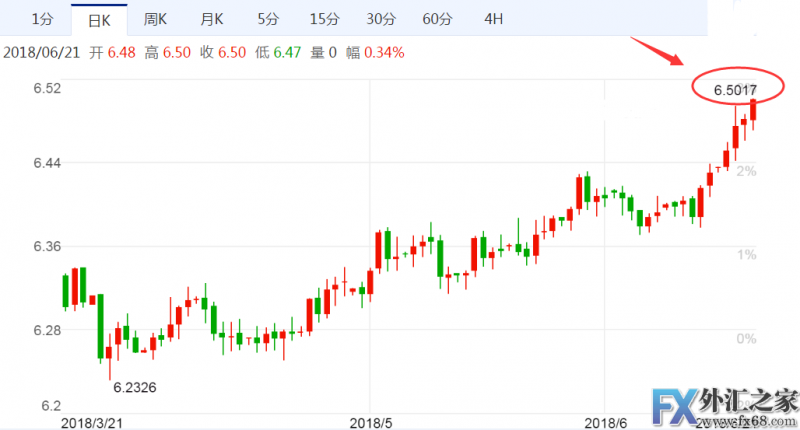Switch to 月K monthly chart tab
The image size is (800, 430).
213,19
